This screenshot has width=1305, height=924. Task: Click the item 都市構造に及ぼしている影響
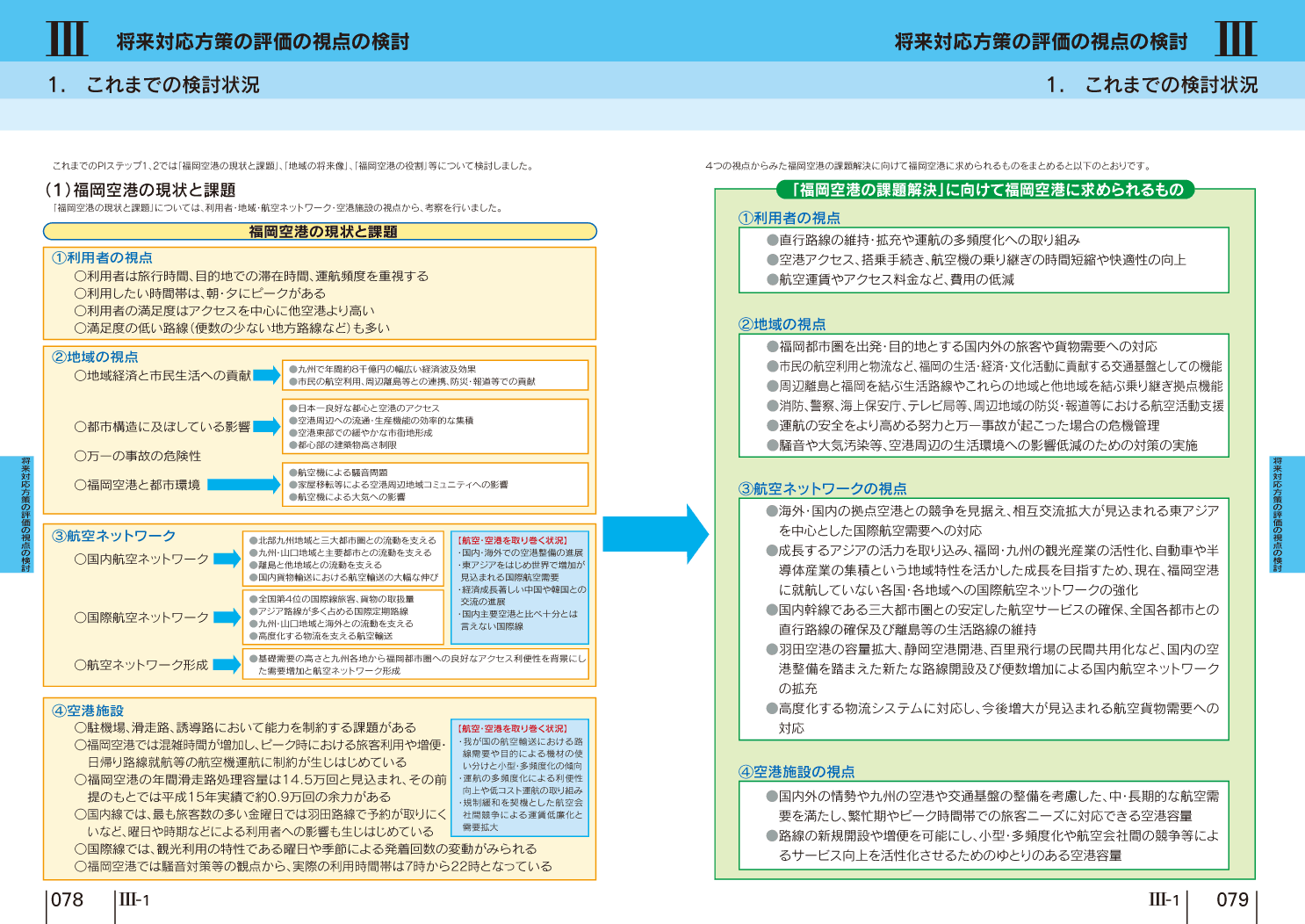(162, 427)
